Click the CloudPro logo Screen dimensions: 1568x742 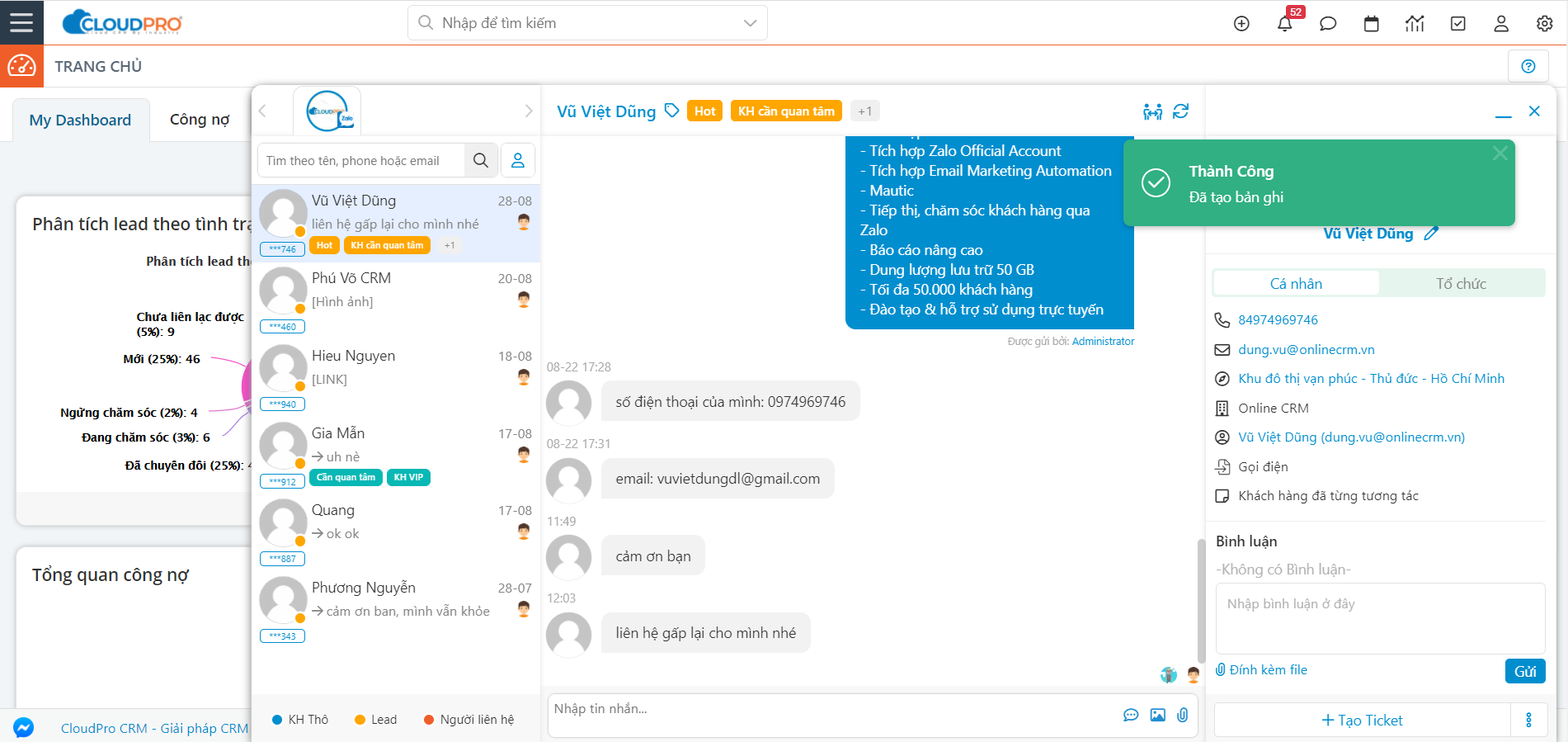122,23
